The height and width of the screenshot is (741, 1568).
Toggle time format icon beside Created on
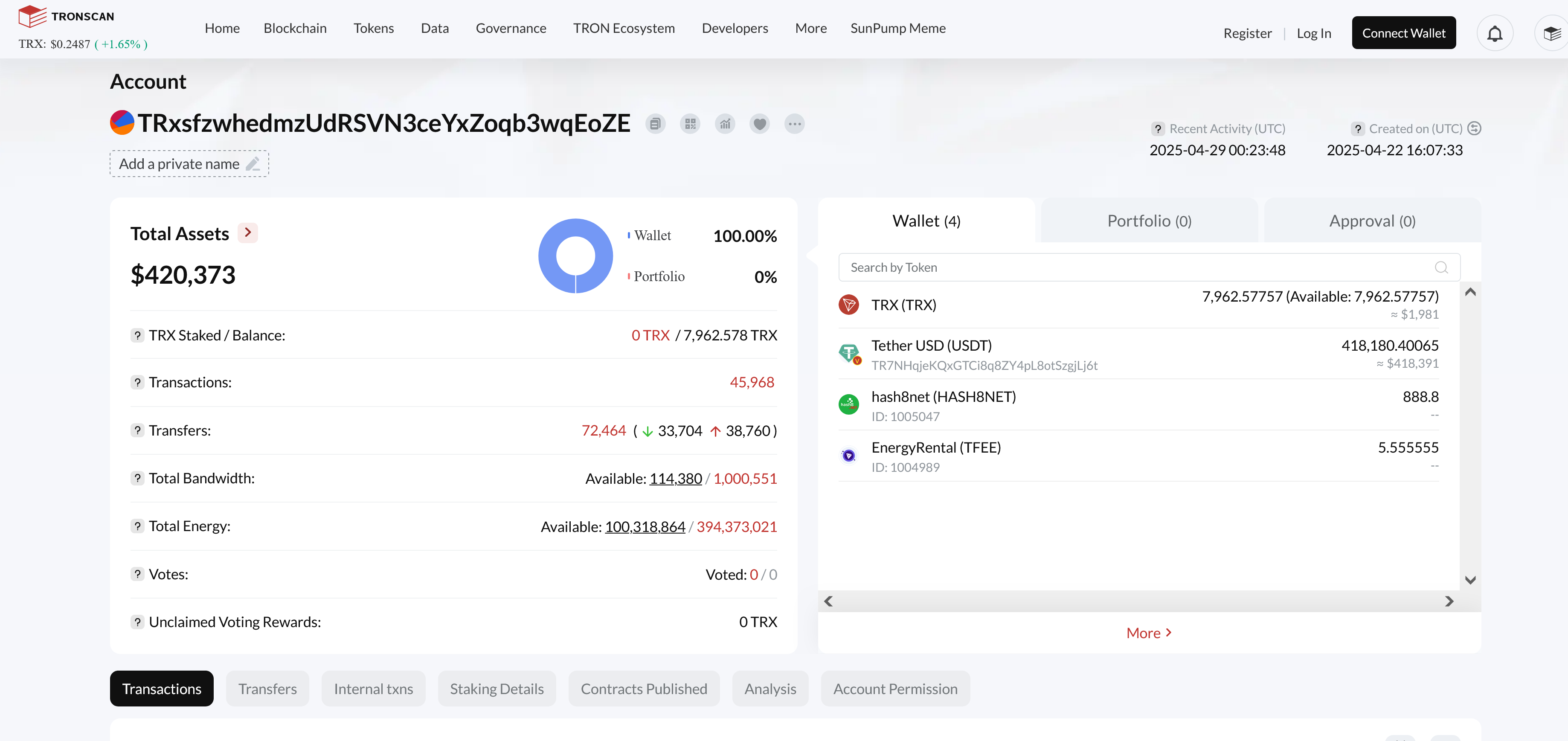click(1474, 128)
